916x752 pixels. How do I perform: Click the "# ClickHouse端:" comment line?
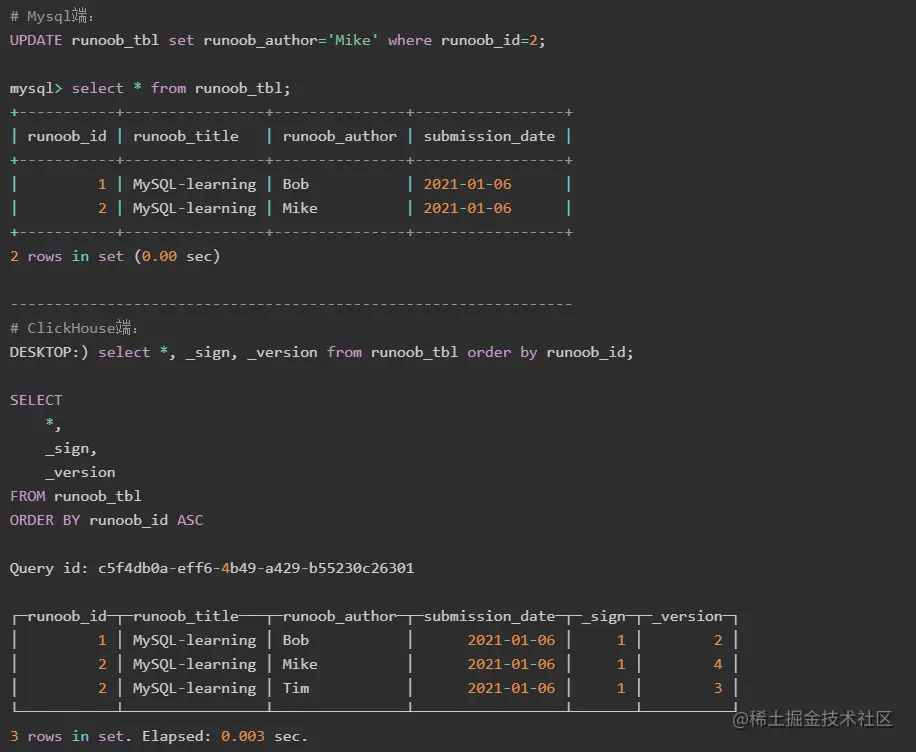[x=73, y=328]
